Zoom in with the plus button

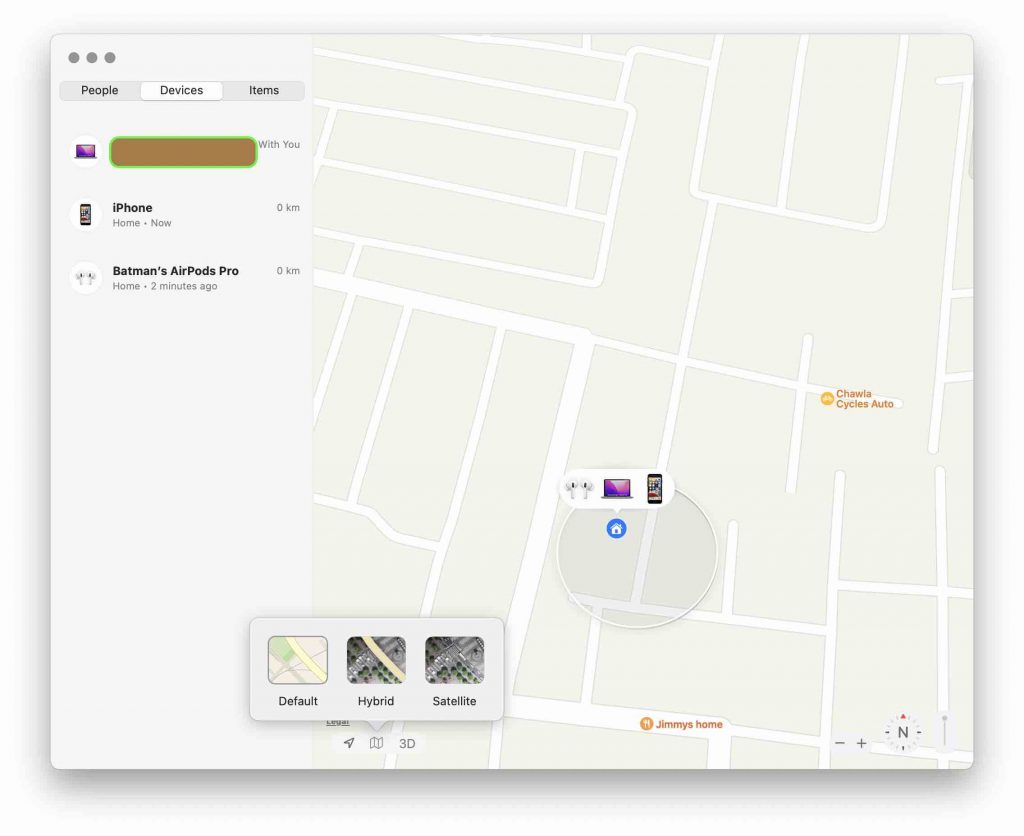coord(861,743)
